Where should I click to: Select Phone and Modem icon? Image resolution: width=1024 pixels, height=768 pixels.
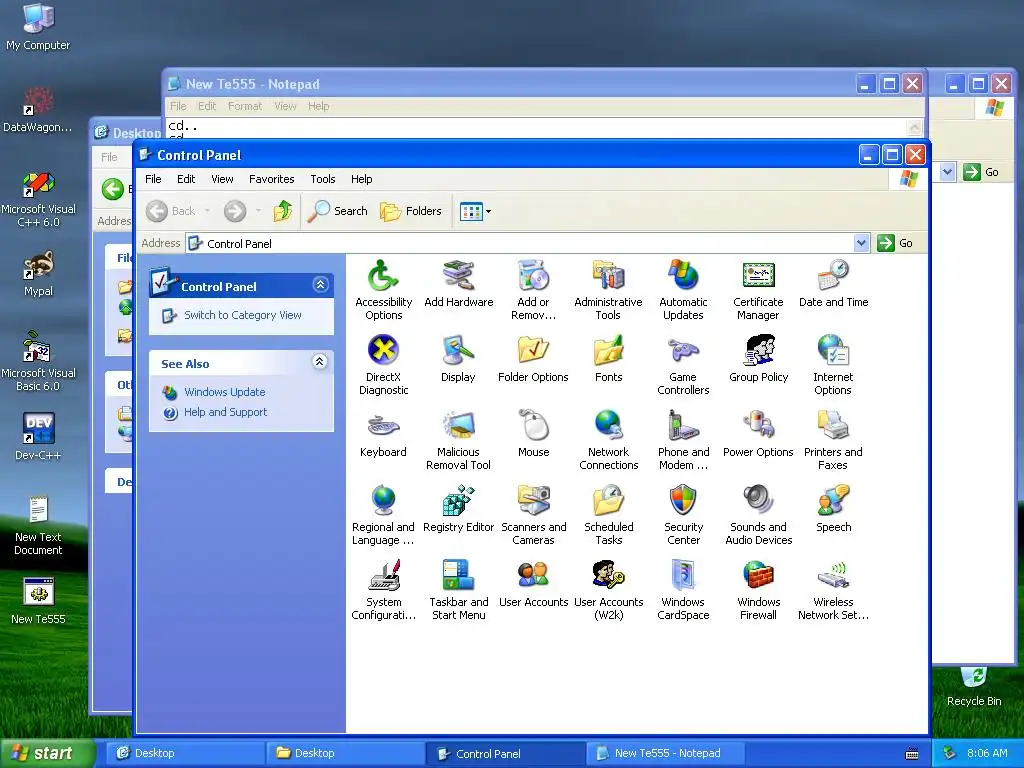point(683,440)
